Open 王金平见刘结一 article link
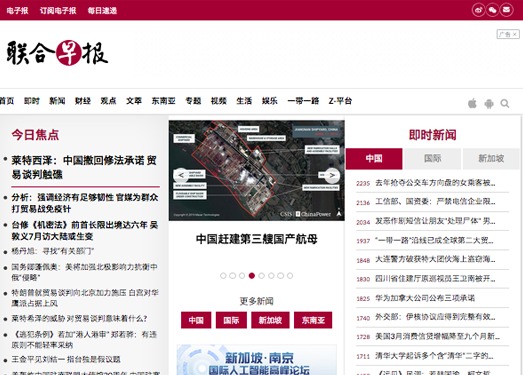Viewport: 523px width, 375px height. click(x=66, y=359)
